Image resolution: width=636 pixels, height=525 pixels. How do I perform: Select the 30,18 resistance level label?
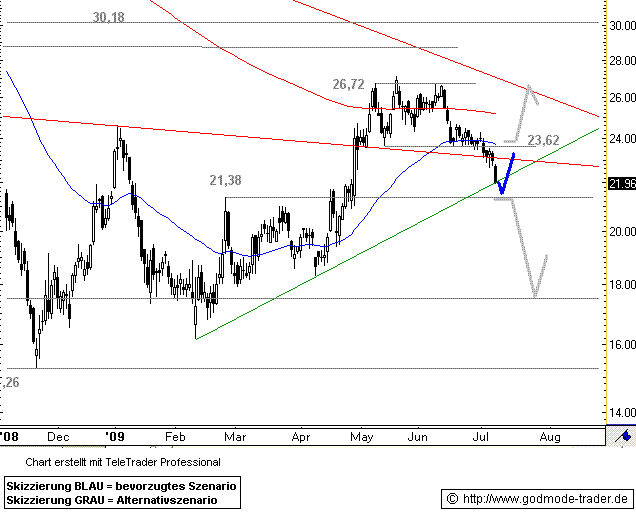108,17
